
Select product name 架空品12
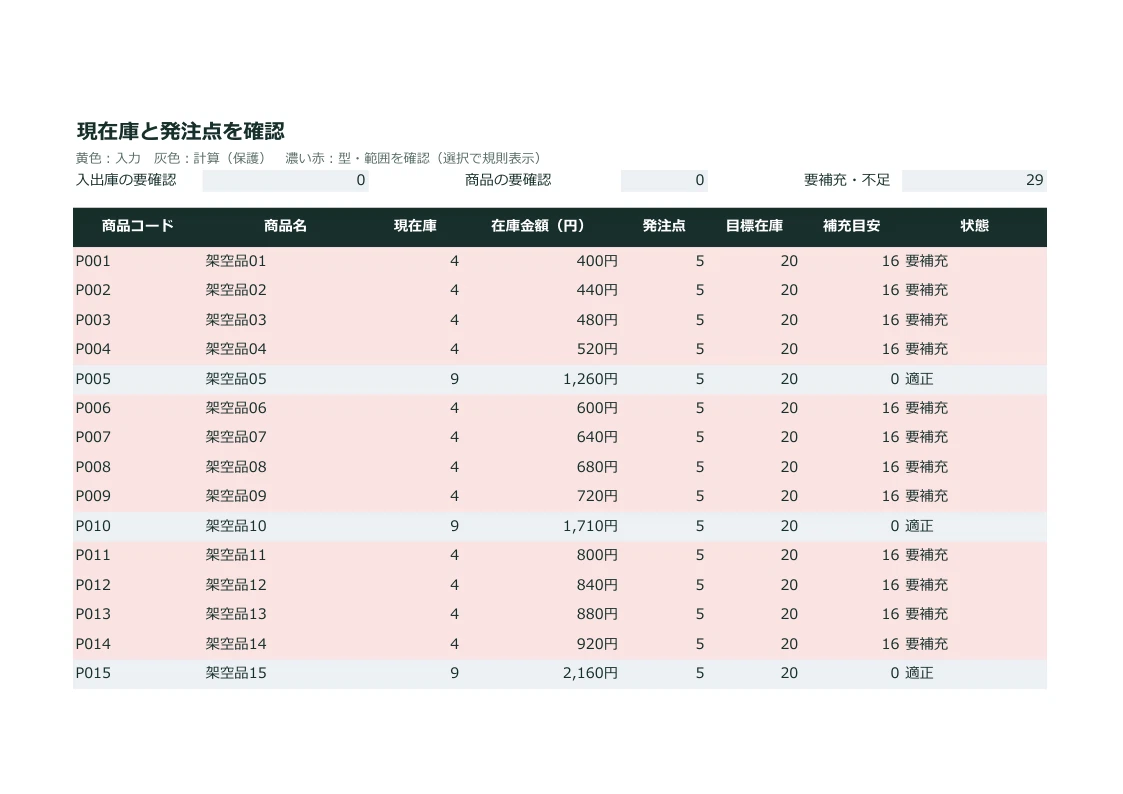[236, 585]
